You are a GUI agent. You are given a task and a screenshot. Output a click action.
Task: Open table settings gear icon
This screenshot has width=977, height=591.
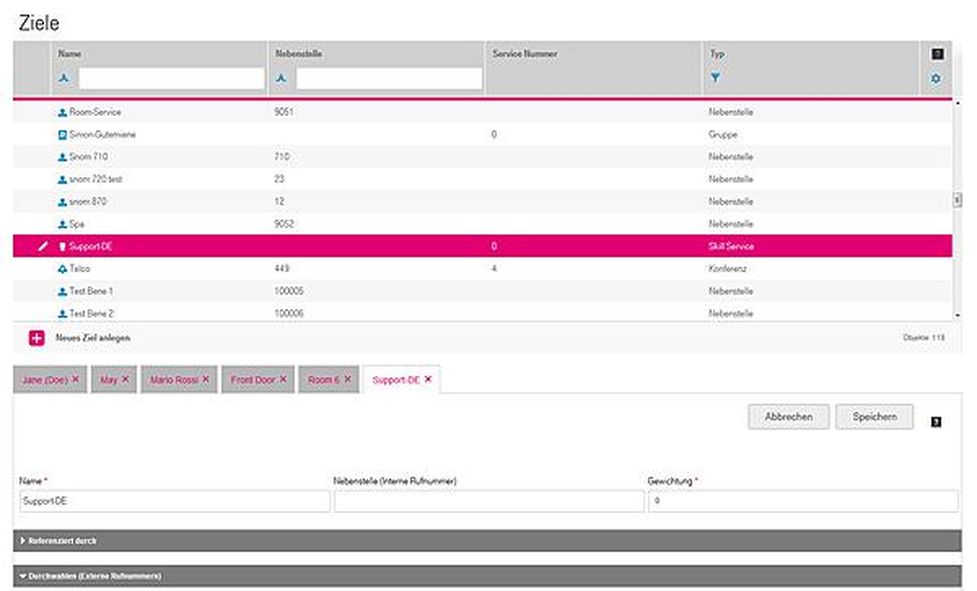[936, 78]
